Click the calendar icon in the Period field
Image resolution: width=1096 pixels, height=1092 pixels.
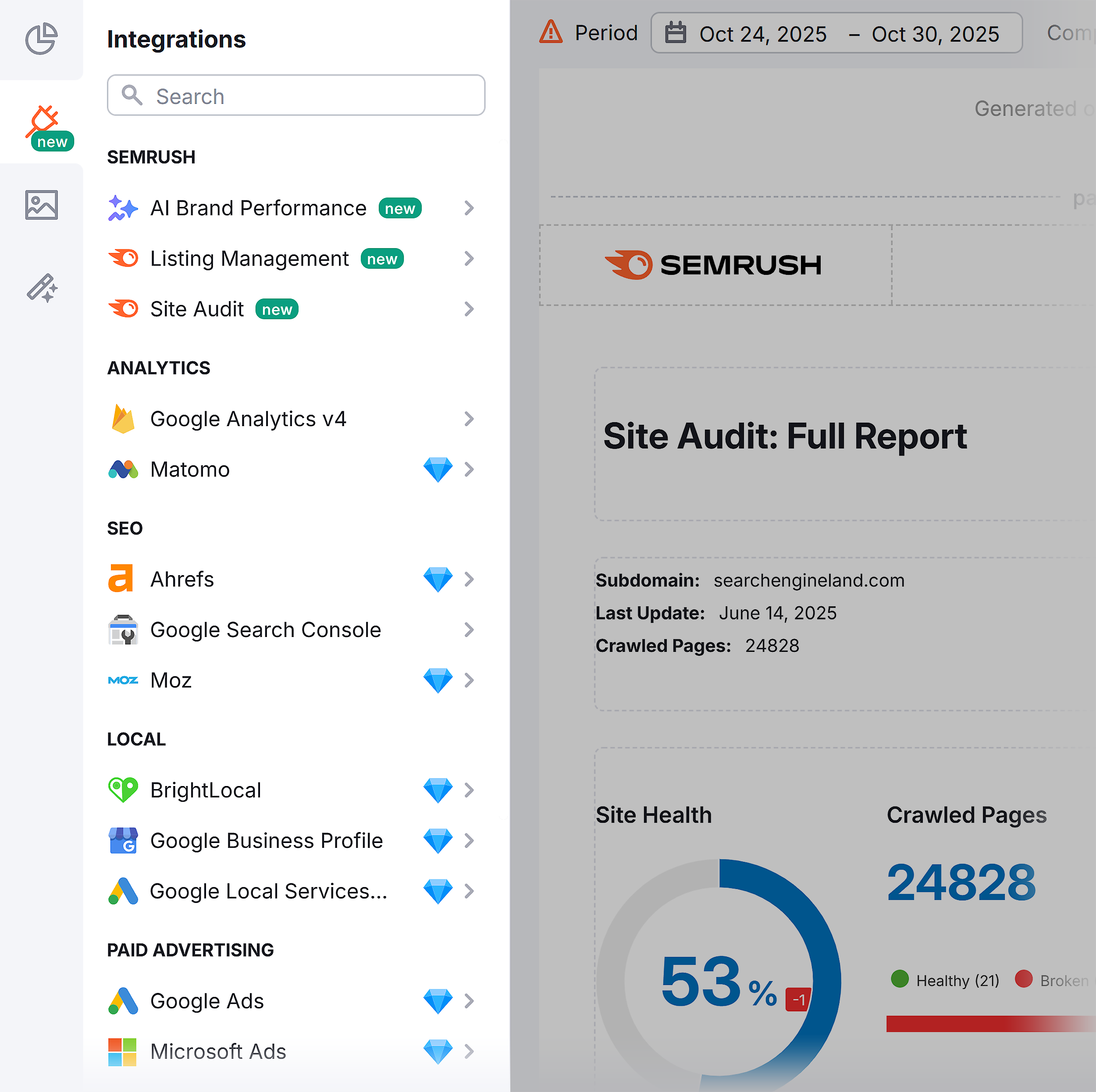coord(675,33)
